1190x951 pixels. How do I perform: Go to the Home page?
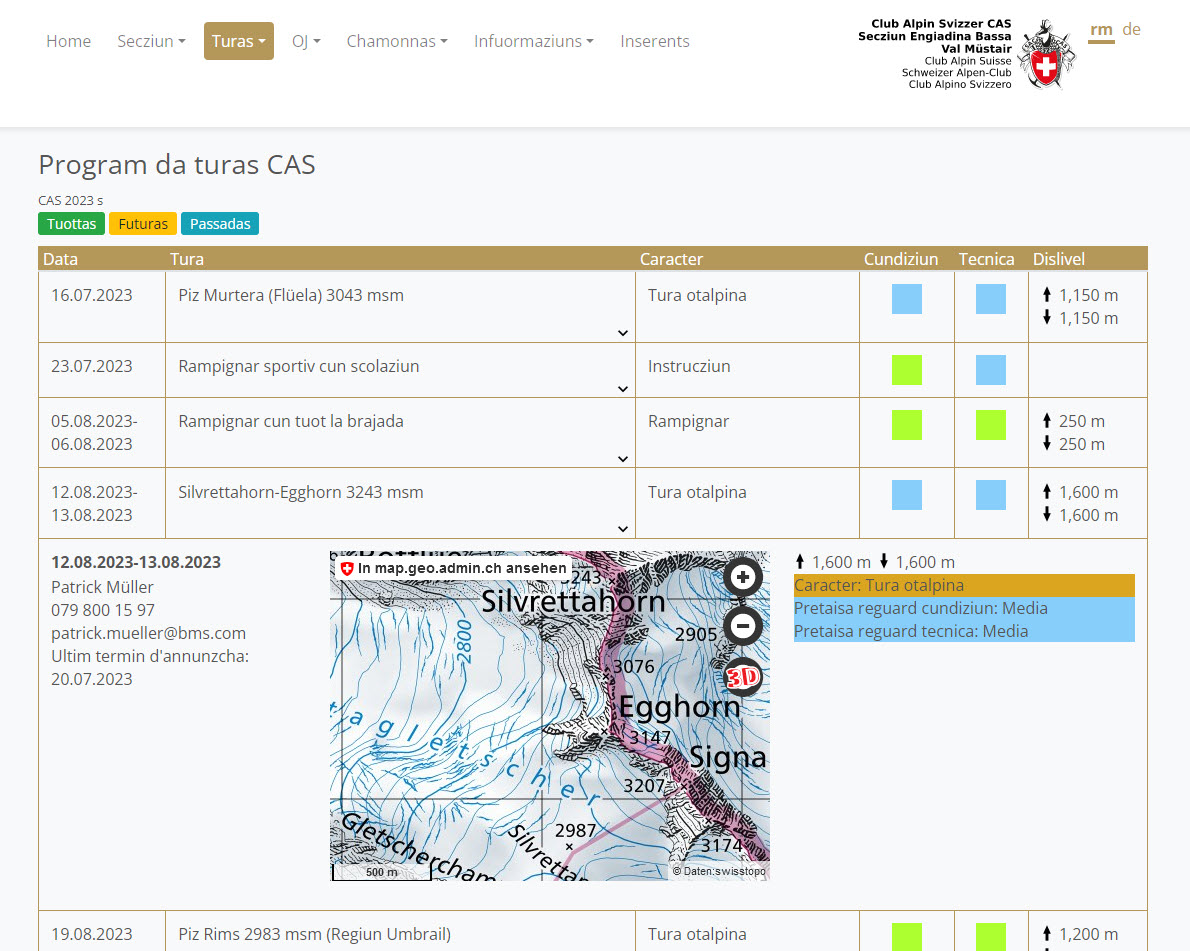pyautogui.click(x=68, y=41)
